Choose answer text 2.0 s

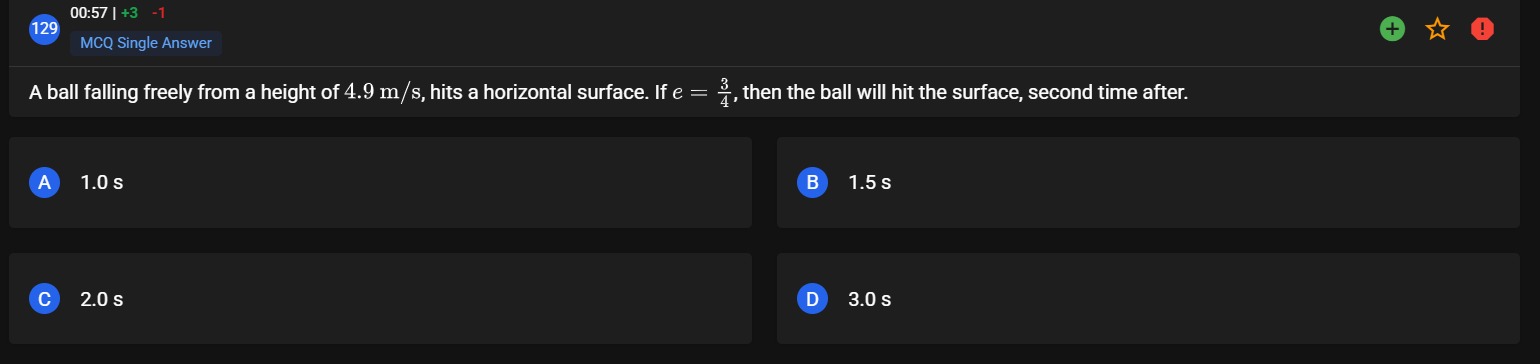[102, 298]
